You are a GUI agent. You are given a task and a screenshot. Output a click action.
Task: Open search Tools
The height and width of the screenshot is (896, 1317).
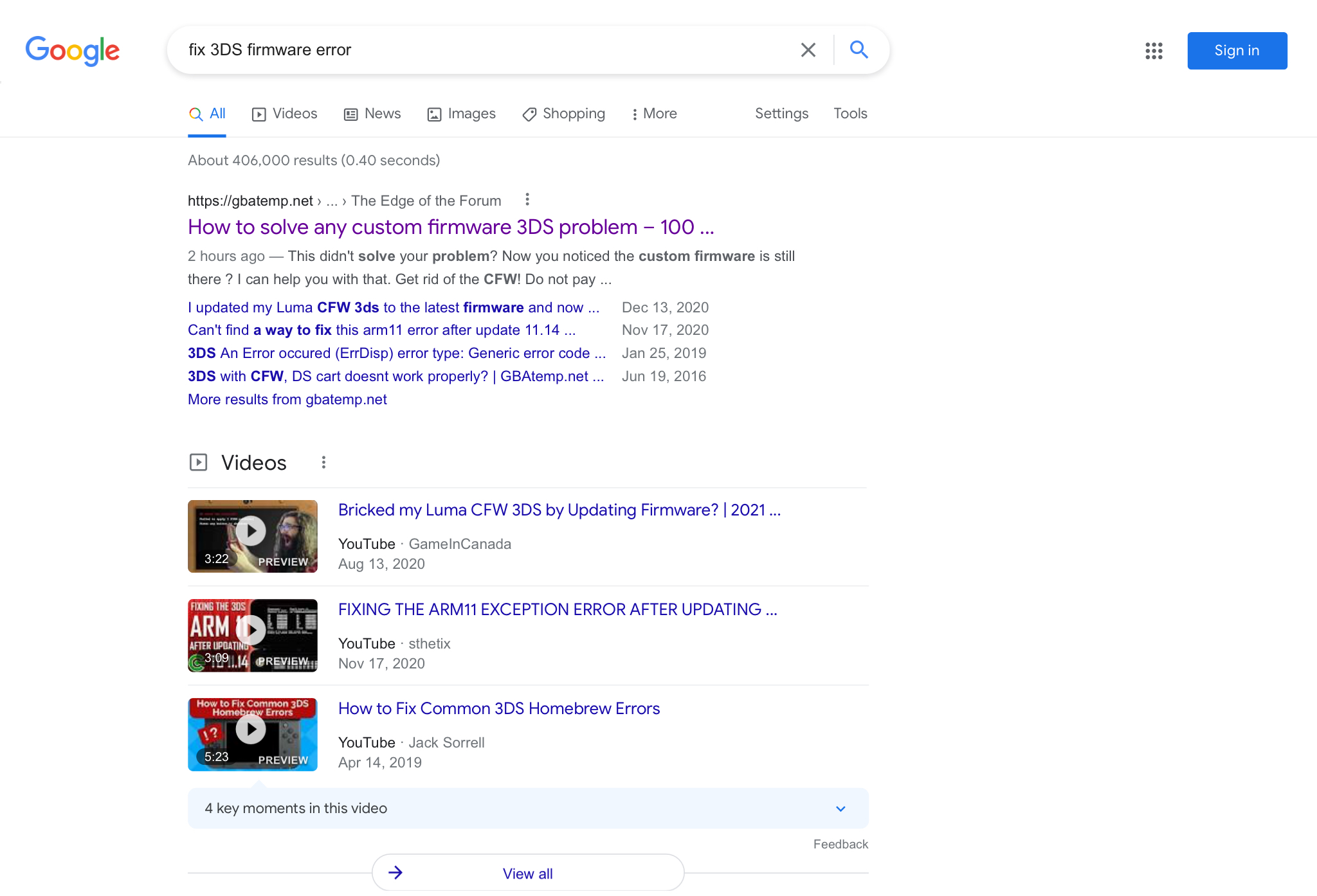point(850,114)
